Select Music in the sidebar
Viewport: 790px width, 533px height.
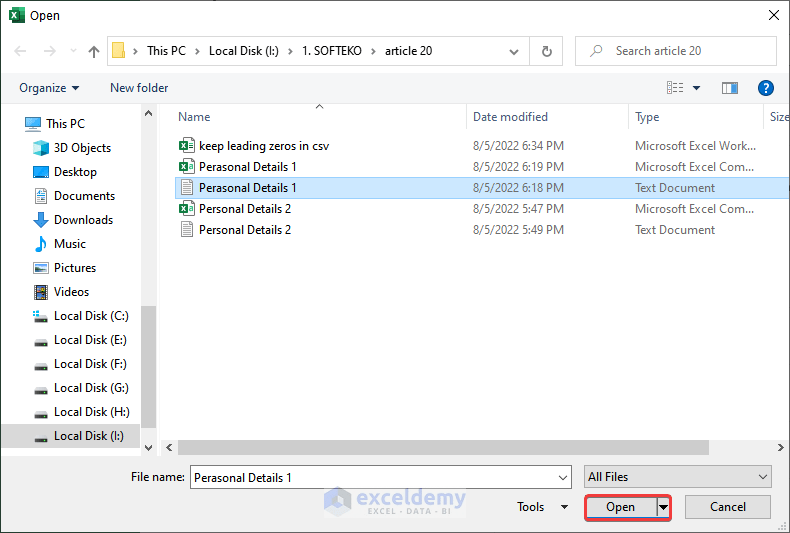coord(59,244)
